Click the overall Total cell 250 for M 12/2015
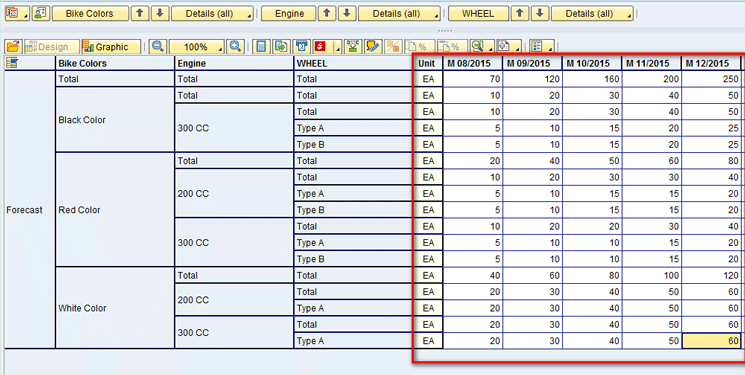 711,79
